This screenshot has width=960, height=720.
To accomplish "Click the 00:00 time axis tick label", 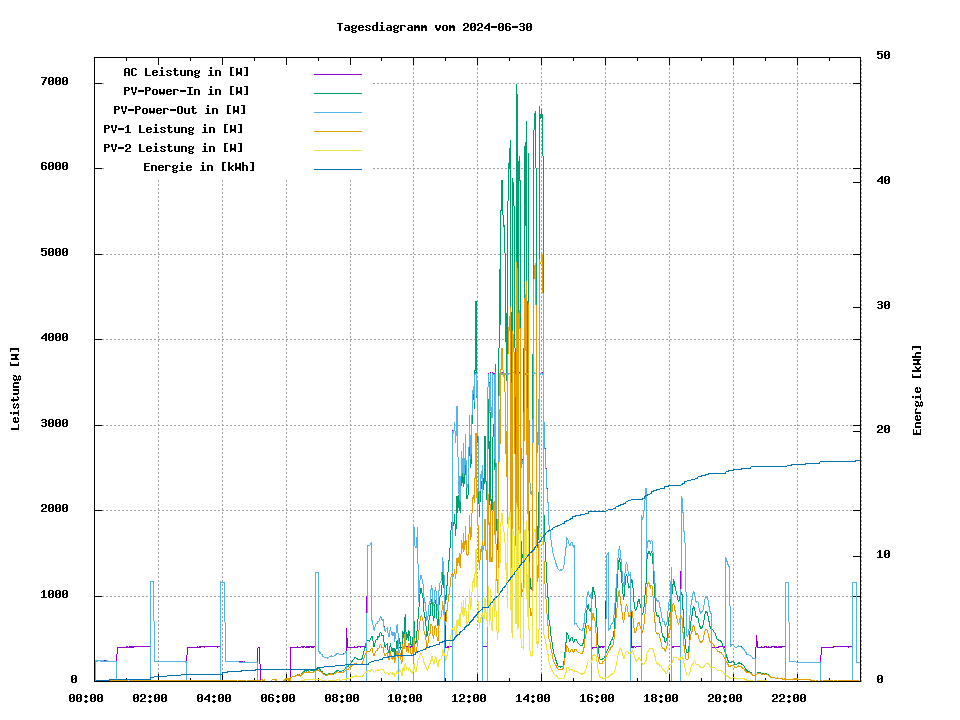I will pyautogui.click(x=86, y=698).
